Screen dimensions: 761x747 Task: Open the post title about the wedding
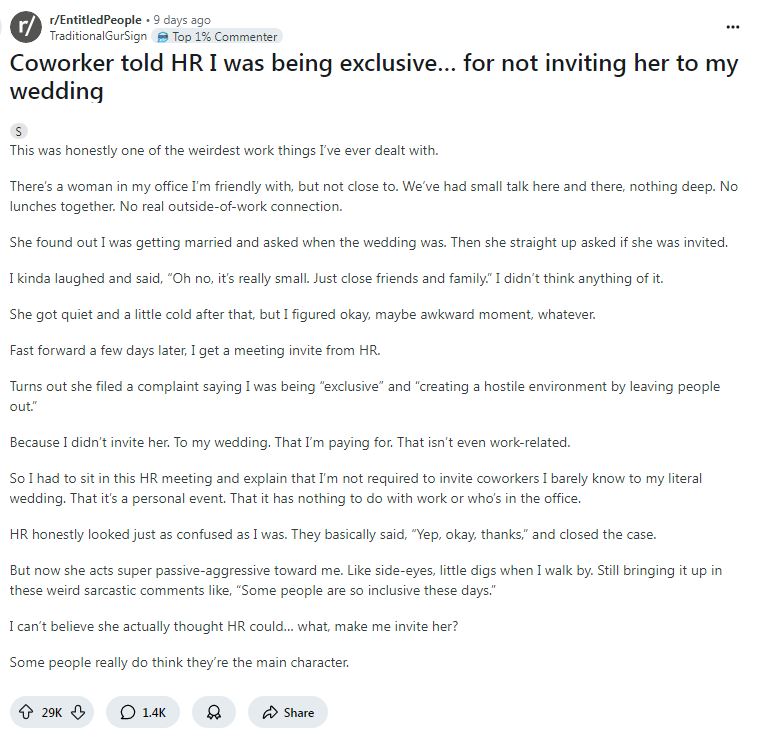pos(374,77)
